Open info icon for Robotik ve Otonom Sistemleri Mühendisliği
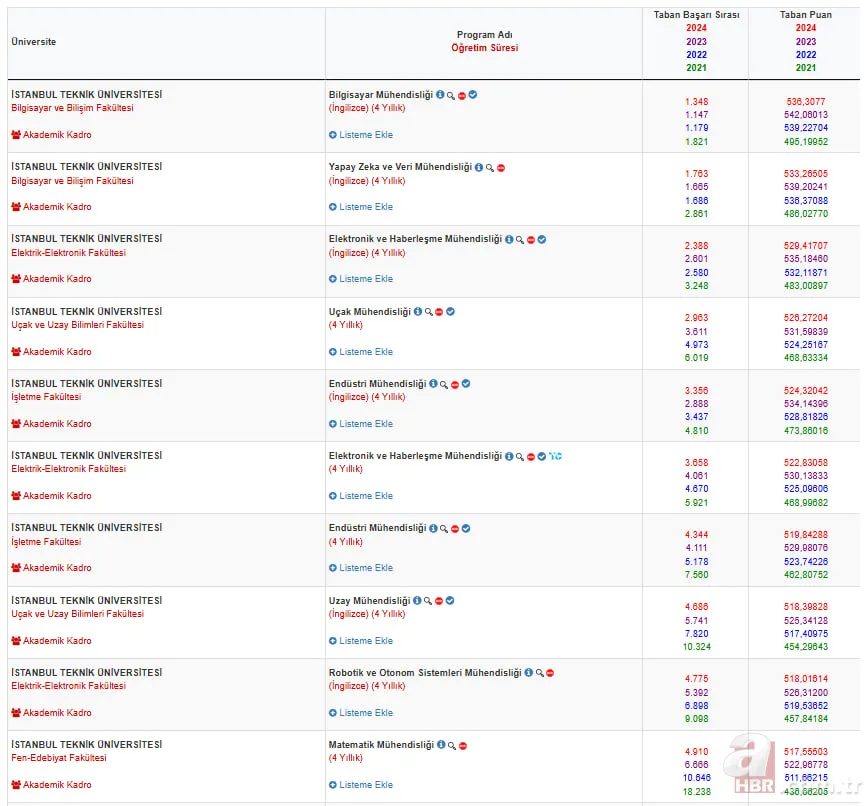The height and width of the screenshot is (806, 867). tap(528, 673)
